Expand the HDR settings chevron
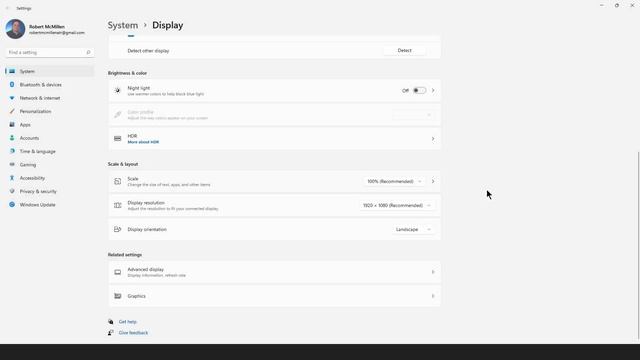 [x=433, y=139]
